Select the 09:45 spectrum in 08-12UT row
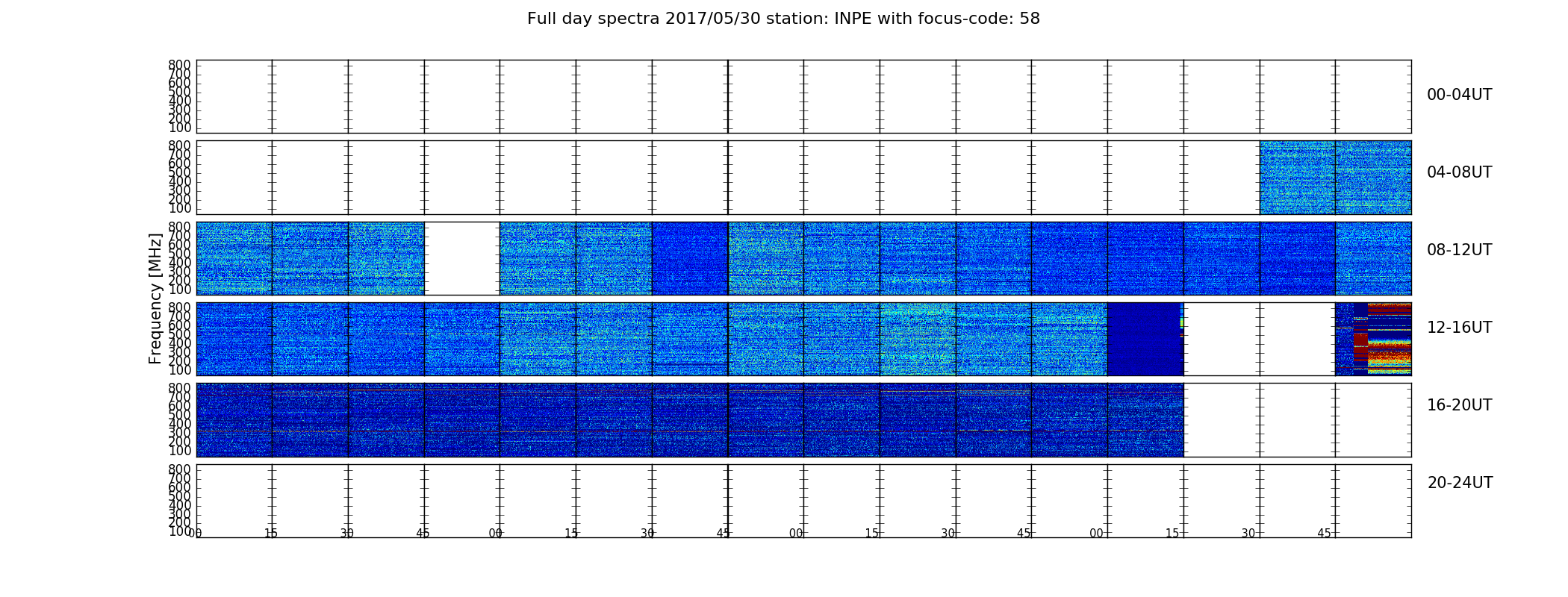The height and width of the screenshot is (597, 1568). click(766, 258)
